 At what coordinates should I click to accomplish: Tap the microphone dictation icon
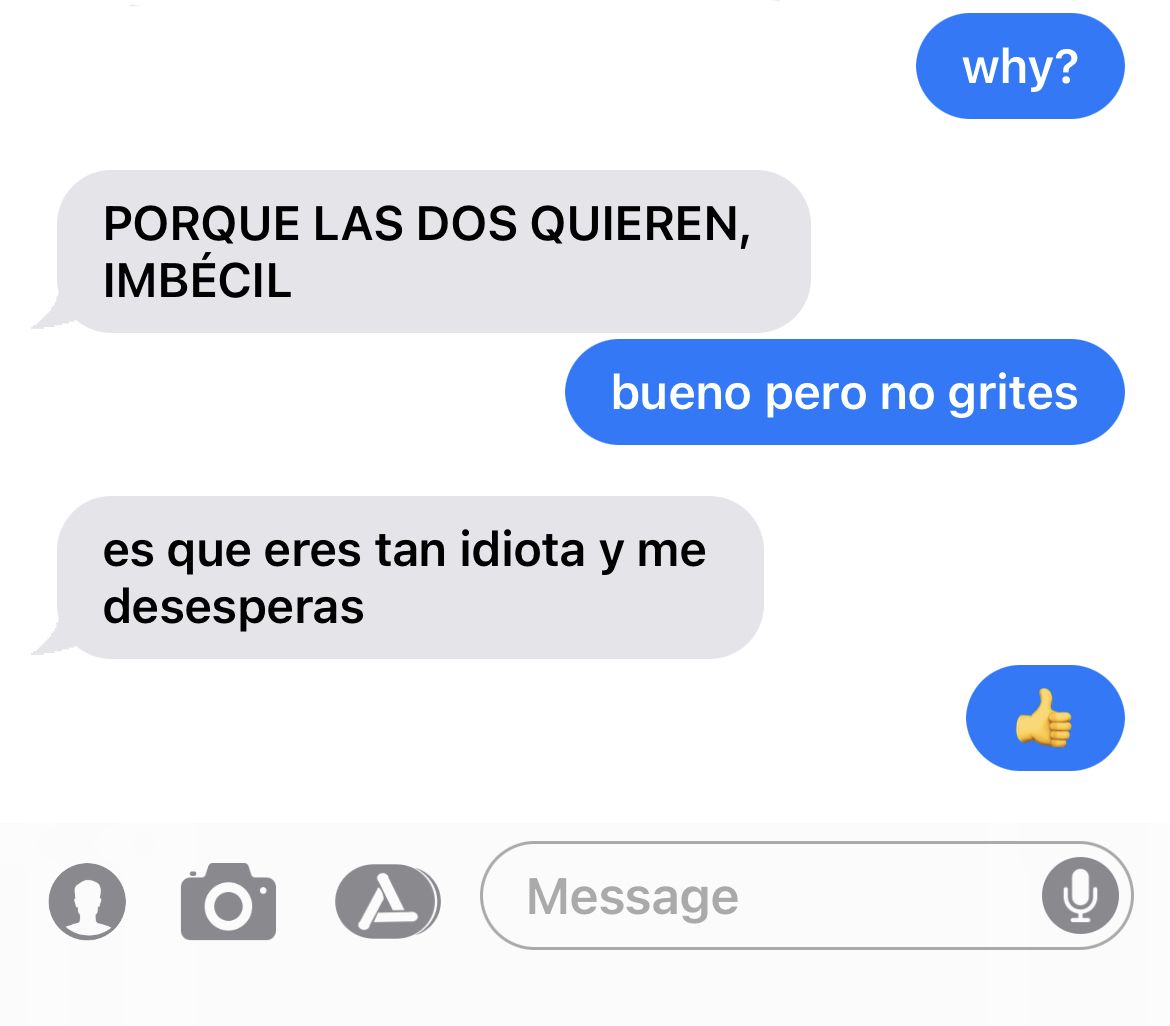pos(1080,895)
